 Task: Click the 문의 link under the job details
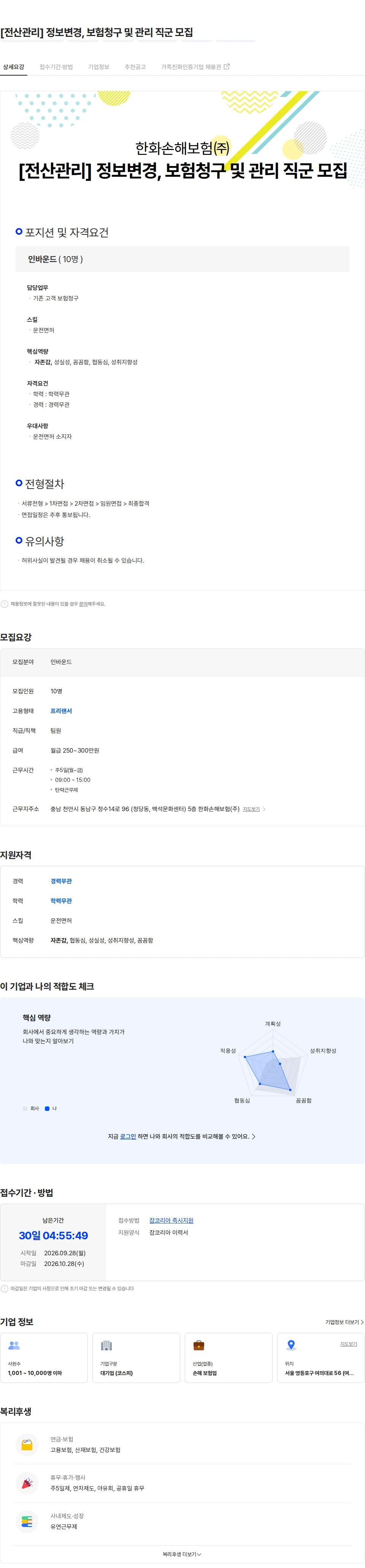click(x=83, y=604)
